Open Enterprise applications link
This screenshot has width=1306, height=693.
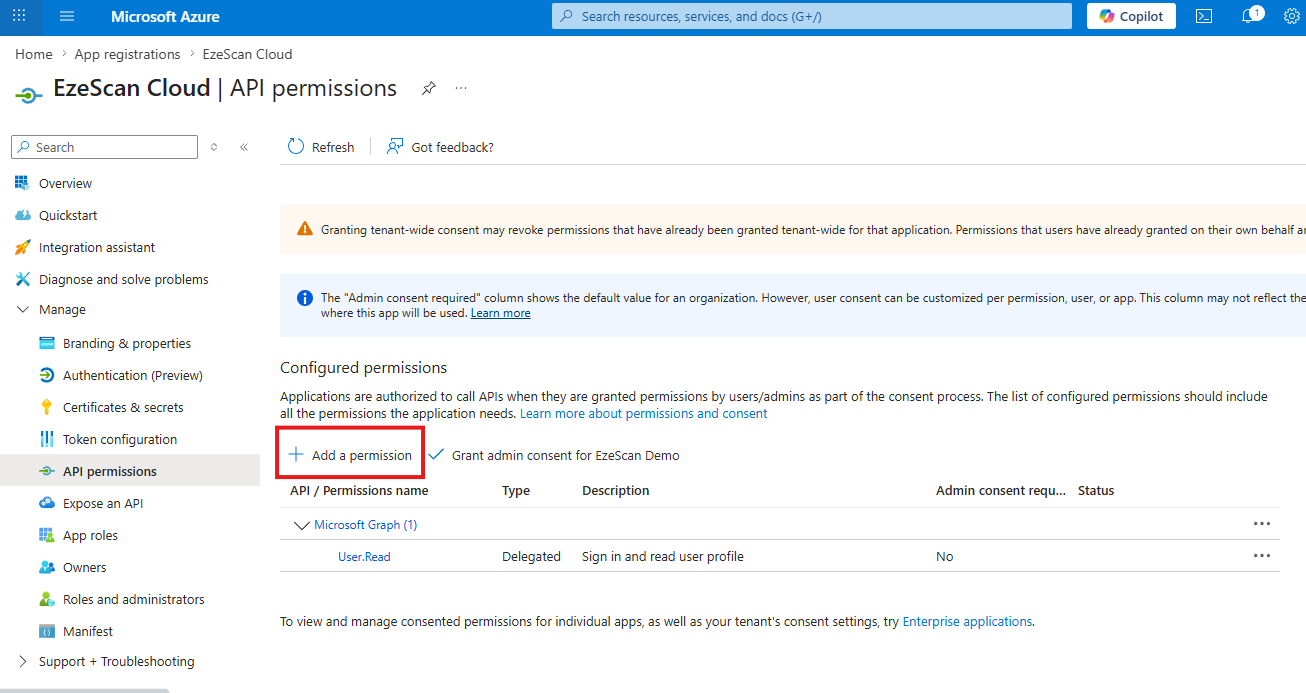pyautogui.click(x=967, y=622)
